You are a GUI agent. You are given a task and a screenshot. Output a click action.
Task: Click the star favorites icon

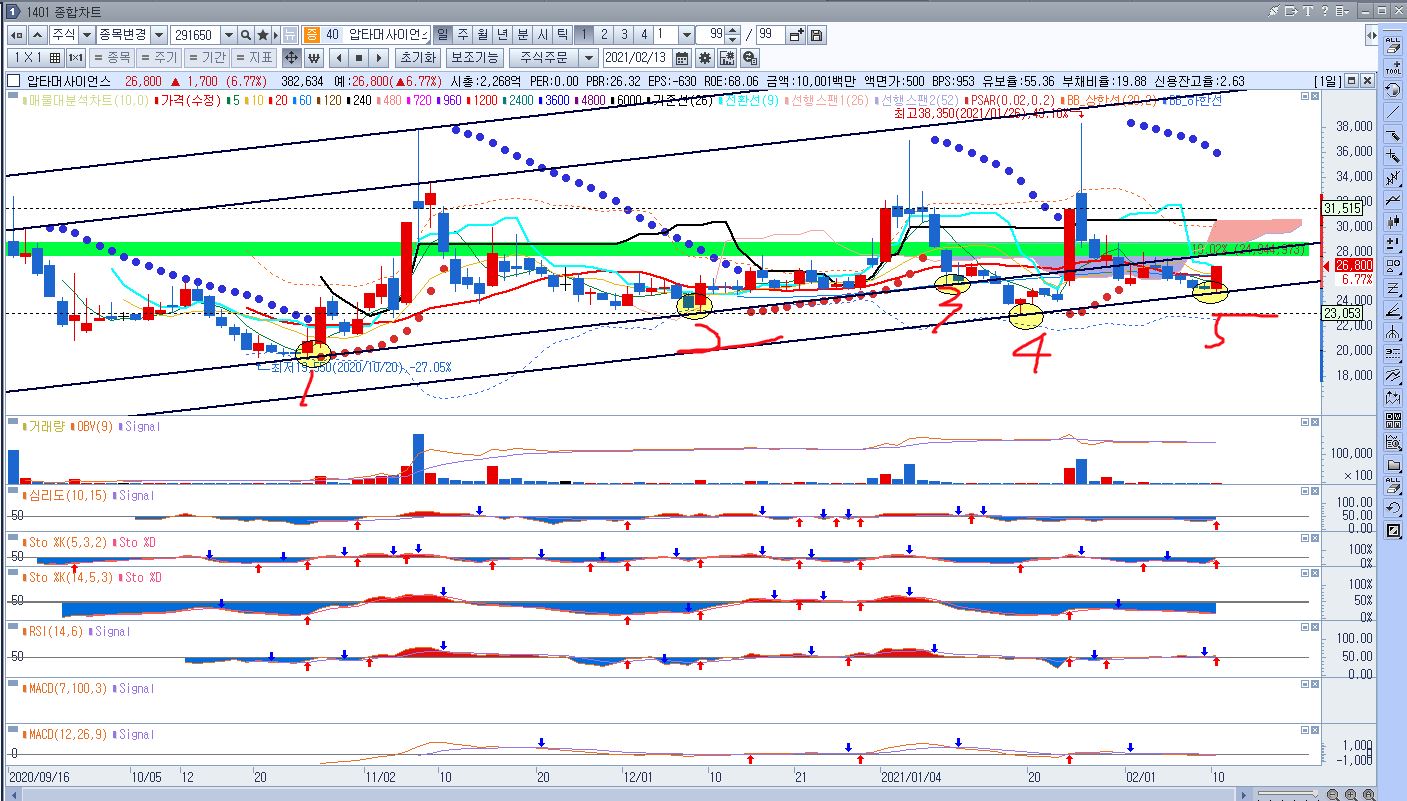click(262, 35)
